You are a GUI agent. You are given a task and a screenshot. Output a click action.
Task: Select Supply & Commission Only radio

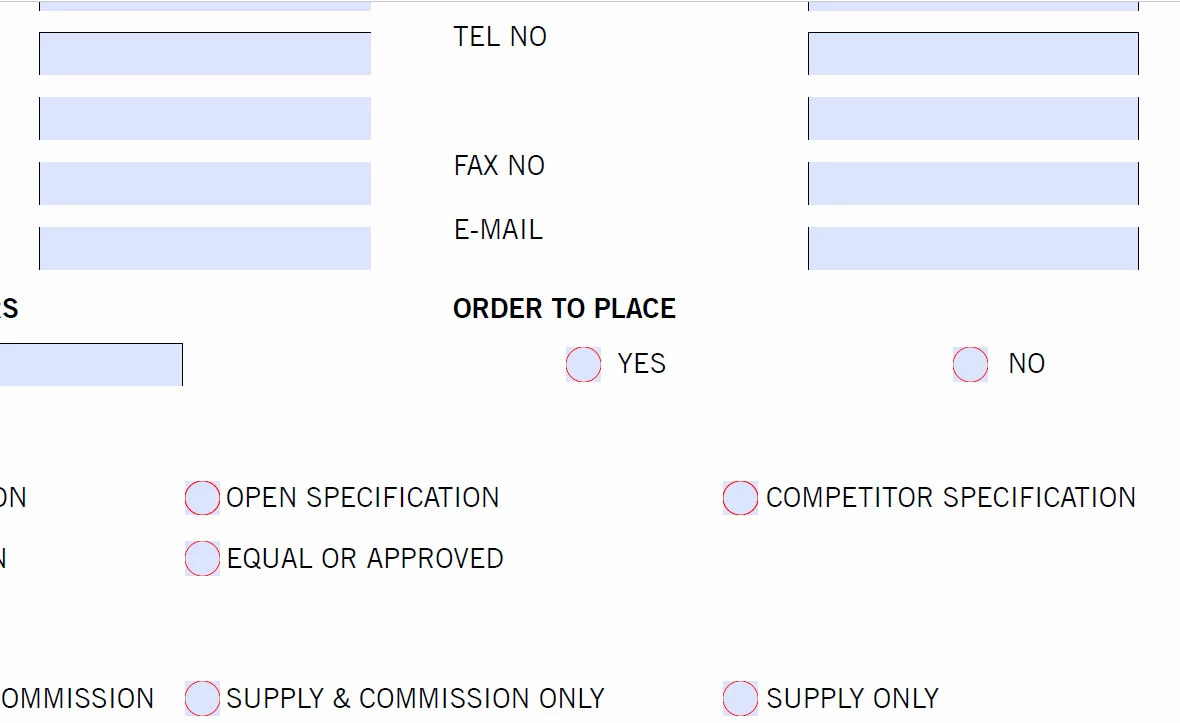pos(202,698)
